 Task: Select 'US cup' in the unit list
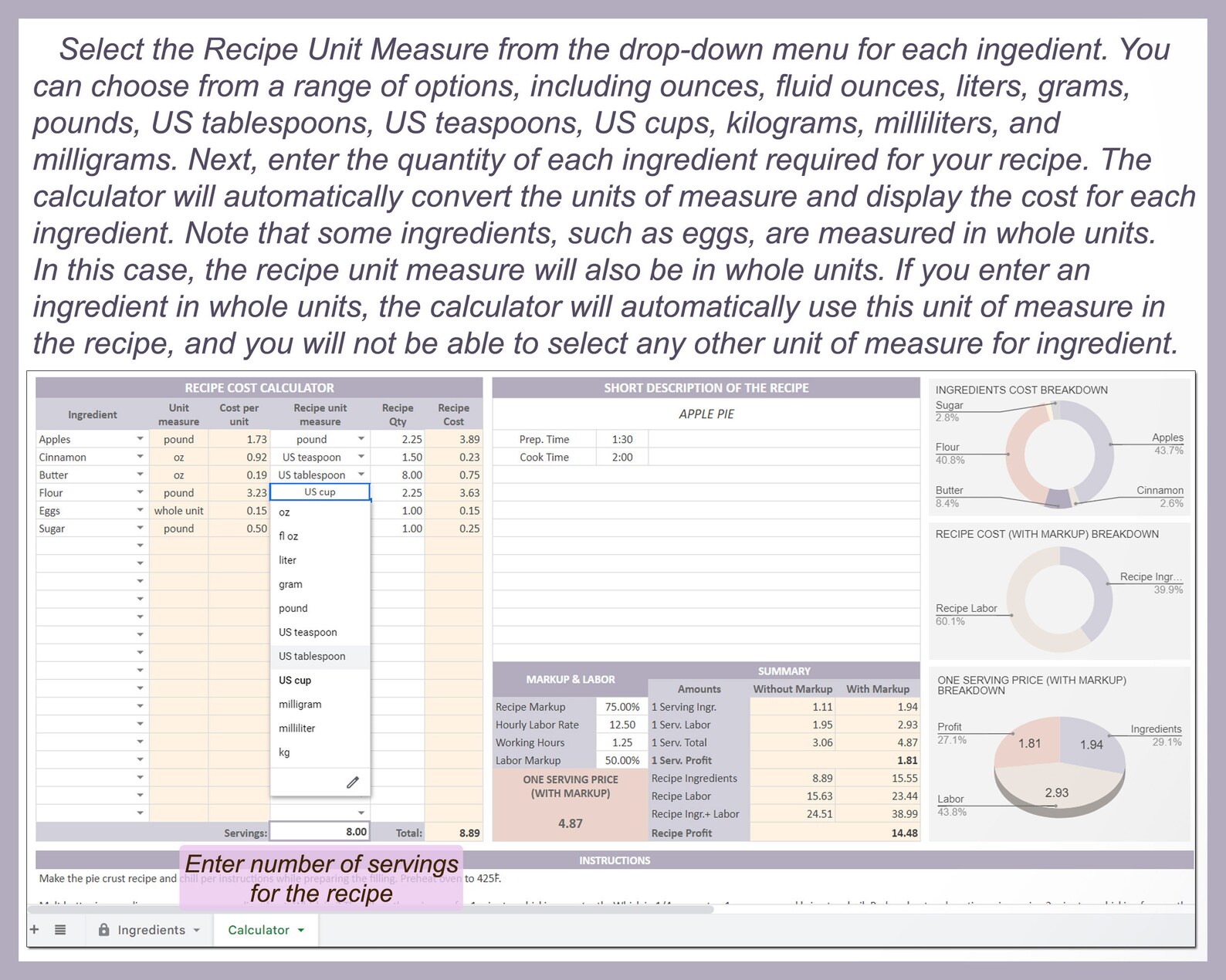320,680
